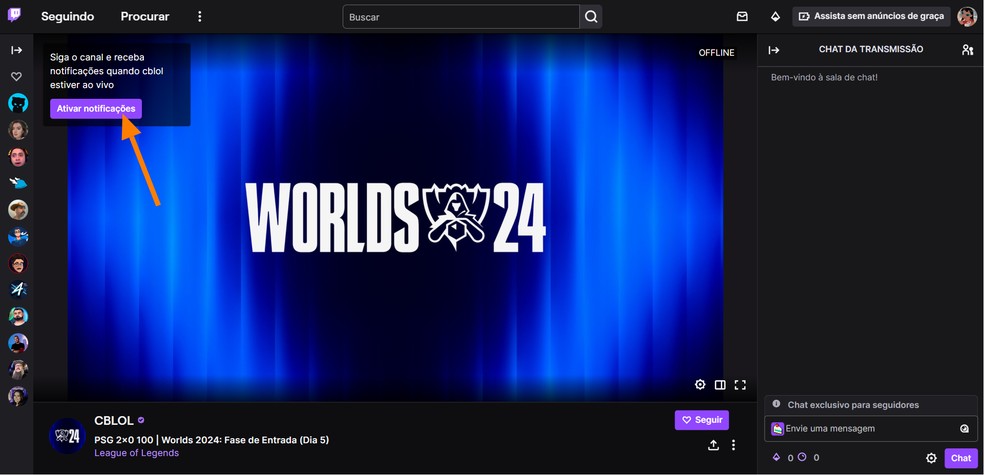Open the chat identity badge icon
984x475 pixels.
tap(778, 429)
